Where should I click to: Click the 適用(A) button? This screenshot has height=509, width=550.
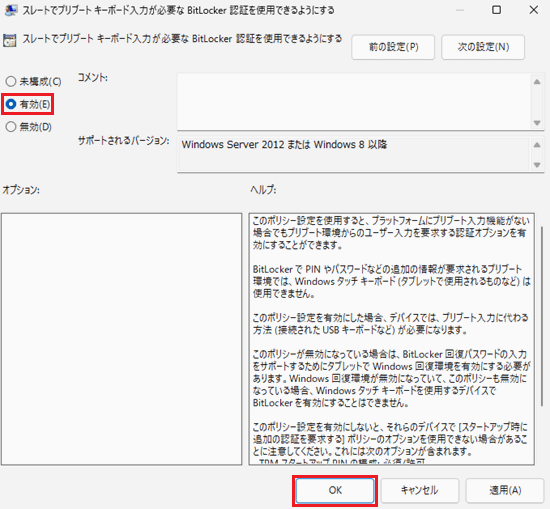pyautogui.click(x=505, y=490)
